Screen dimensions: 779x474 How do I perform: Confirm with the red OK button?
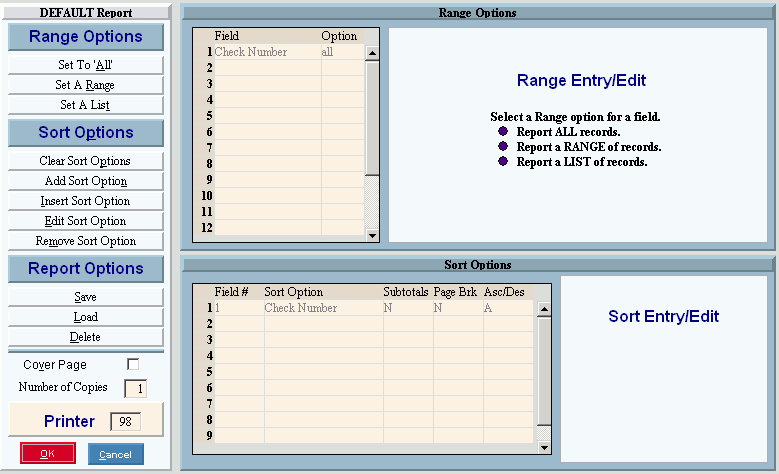(48, 454)
